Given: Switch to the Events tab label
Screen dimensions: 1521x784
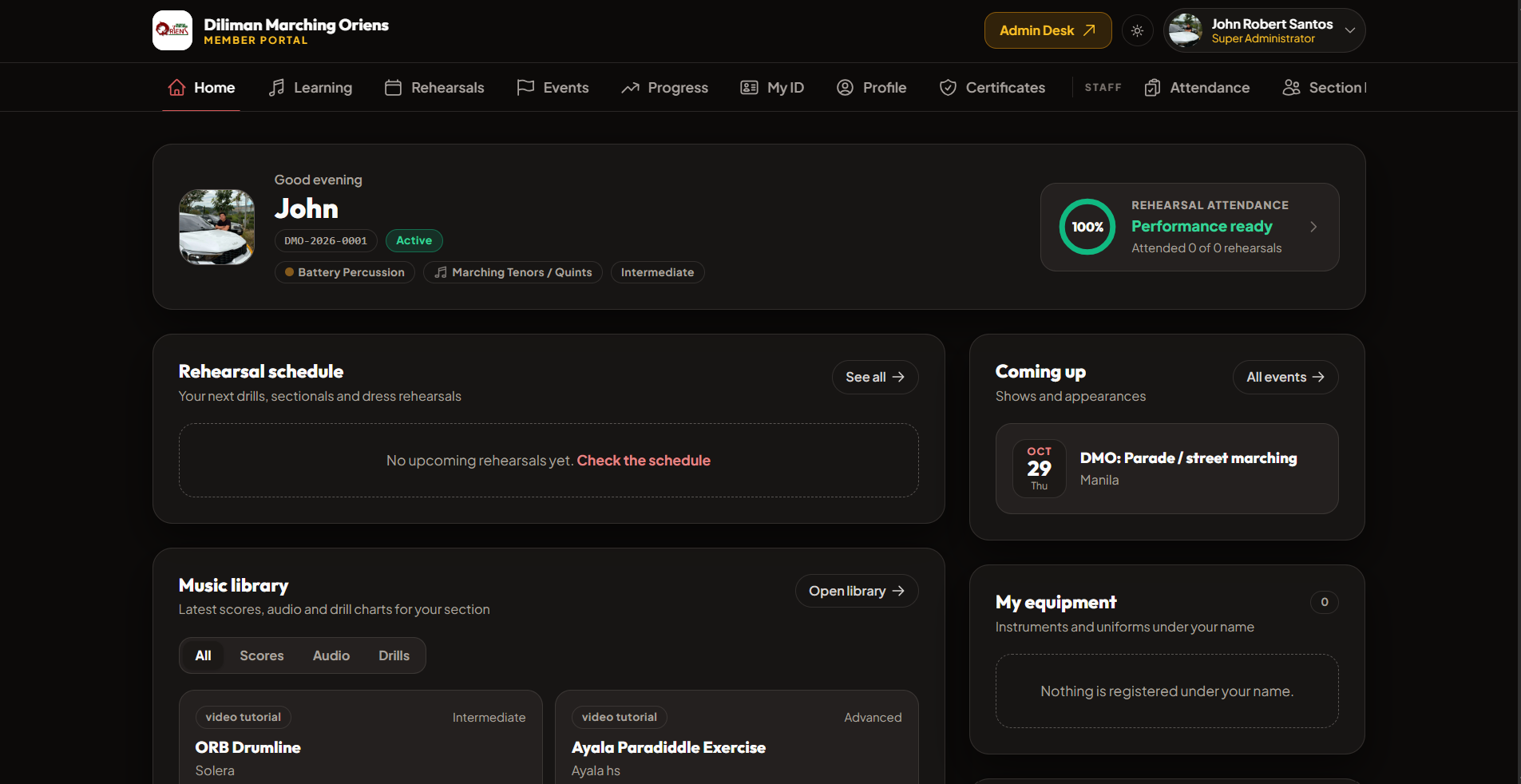Looking at the screenshot, I should pyautogui.click(x=566, y=87).
